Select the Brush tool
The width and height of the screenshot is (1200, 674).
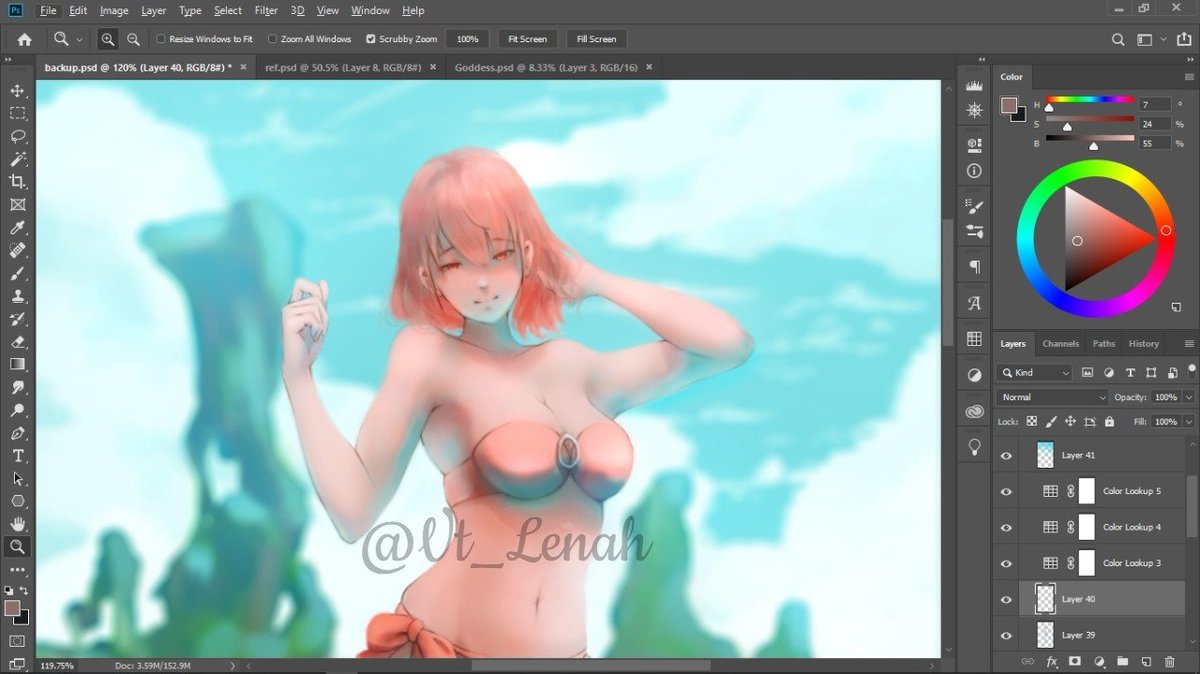coord(17,273)
